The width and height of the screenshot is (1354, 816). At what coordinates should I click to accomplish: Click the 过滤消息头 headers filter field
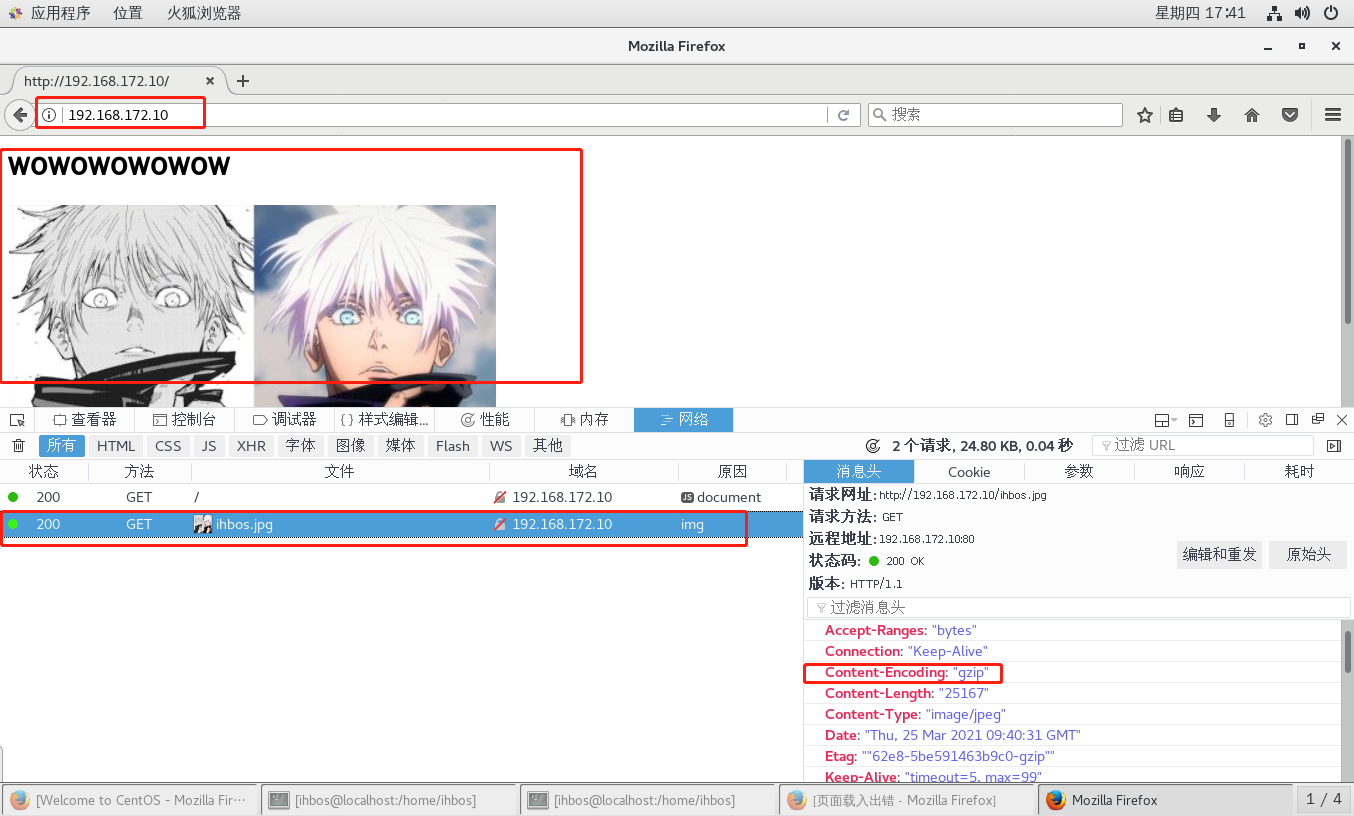tap(1078, 608)
